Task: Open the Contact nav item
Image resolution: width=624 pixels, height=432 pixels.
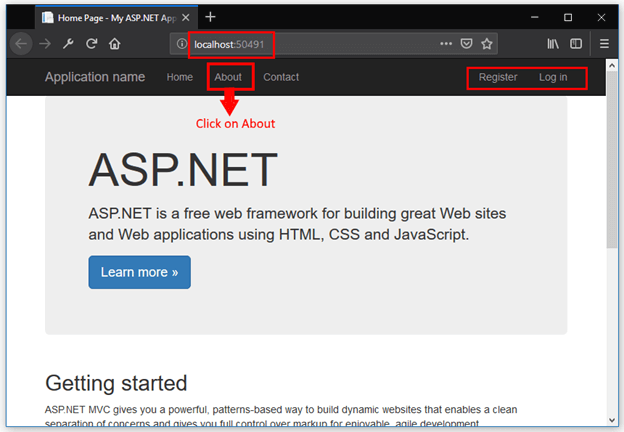Action: point(281,77)
